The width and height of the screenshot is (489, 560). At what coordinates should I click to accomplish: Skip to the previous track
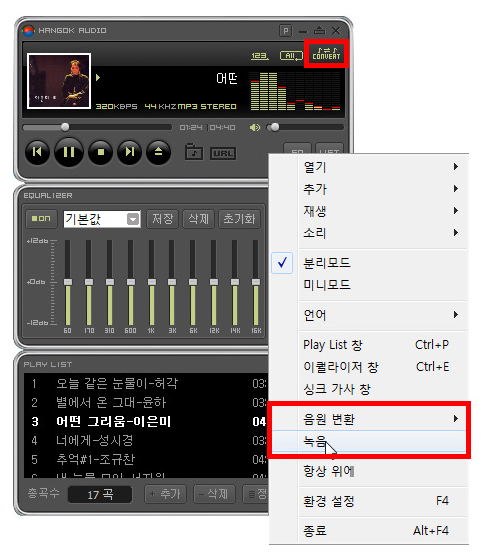[37, 152]
